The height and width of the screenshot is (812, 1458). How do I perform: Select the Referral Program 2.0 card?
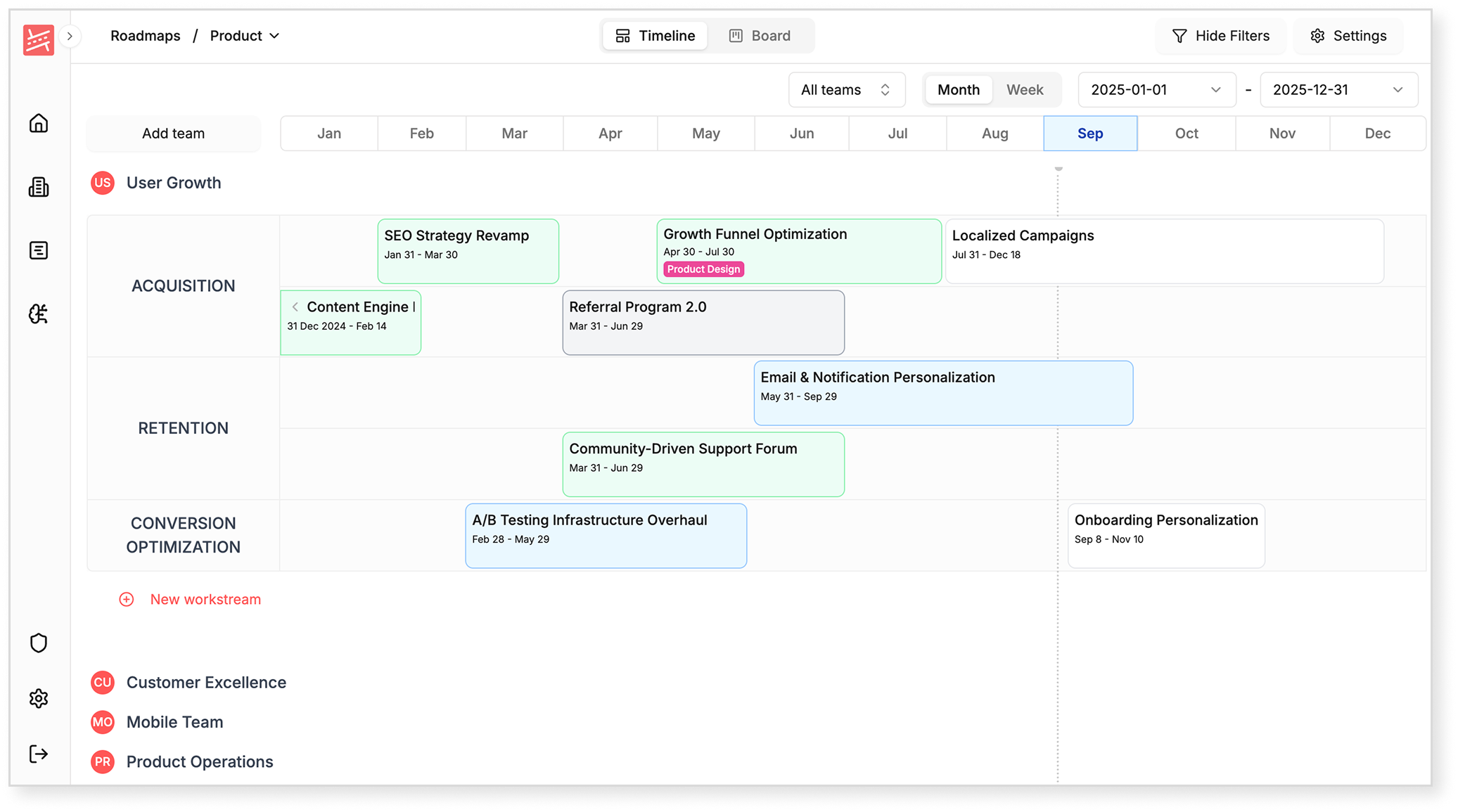coord(703,322)
